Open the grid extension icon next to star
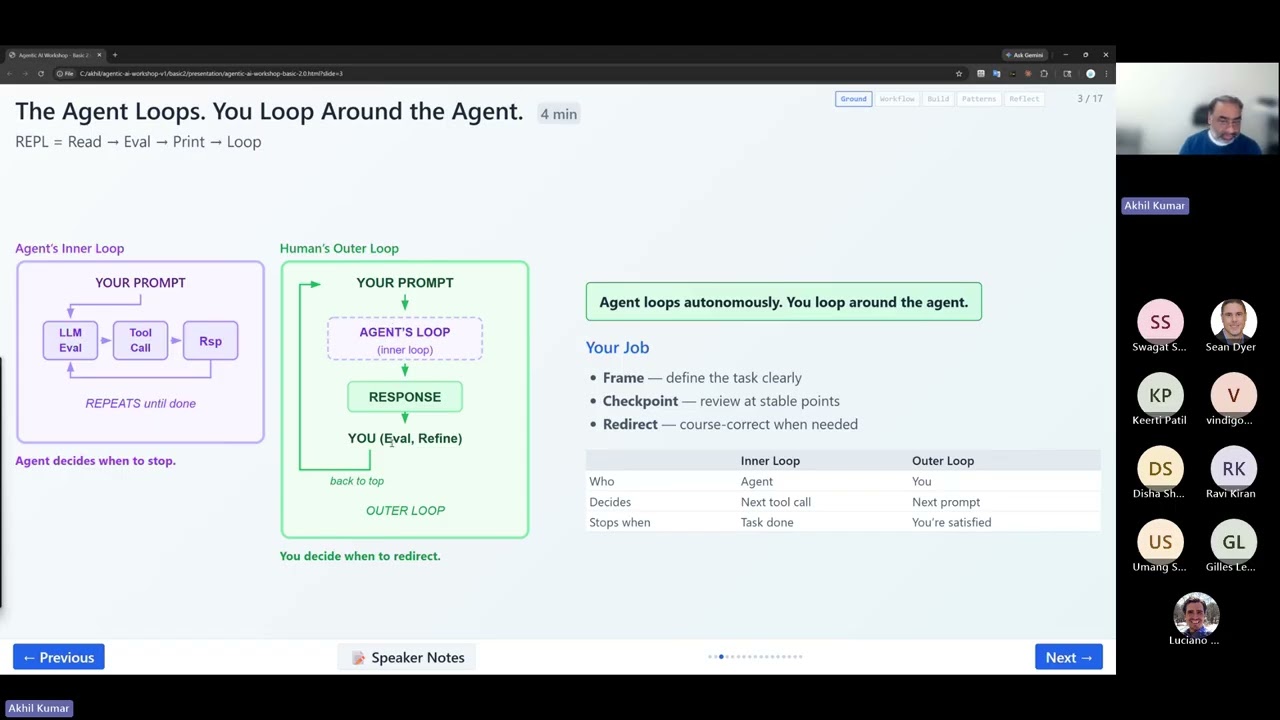Image resolution: width=1280 pixels, height=720 pixels. (x=981, y=74)
